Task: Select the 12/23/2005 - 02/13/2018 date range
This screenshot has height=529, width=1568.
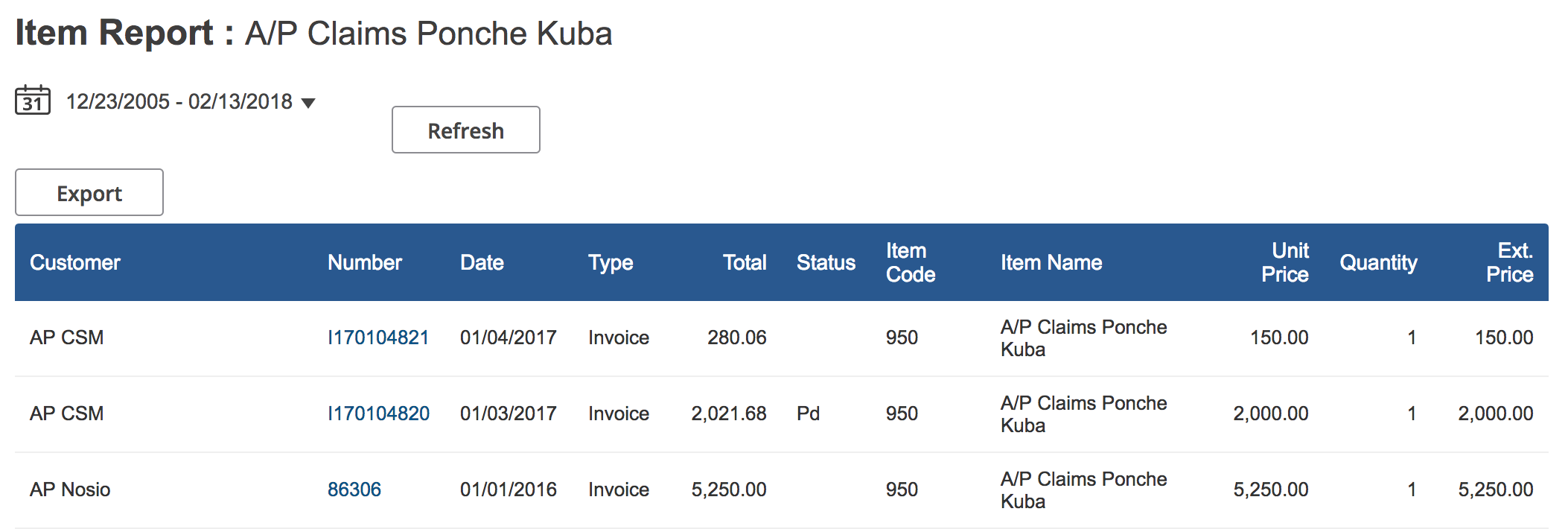Action: 179,101
